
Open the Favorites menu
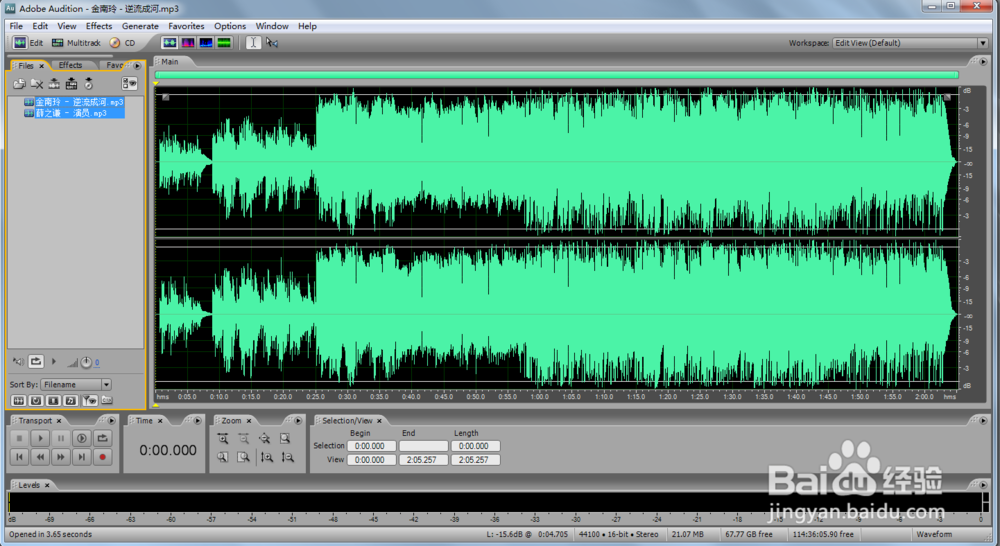[186, 26]
